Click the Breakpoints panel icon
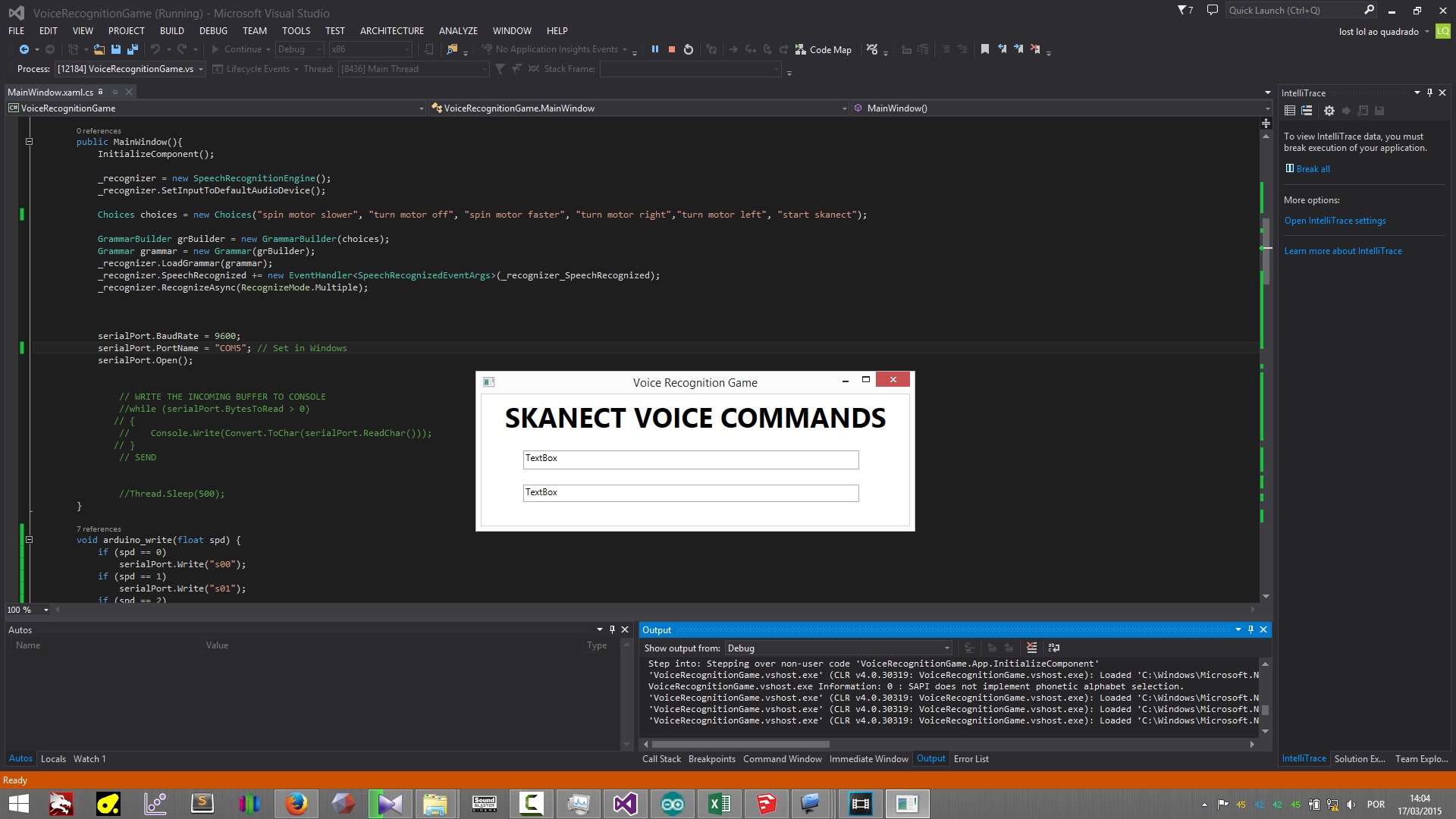This screenshot has width=1456, height=819. click(712, 758)
